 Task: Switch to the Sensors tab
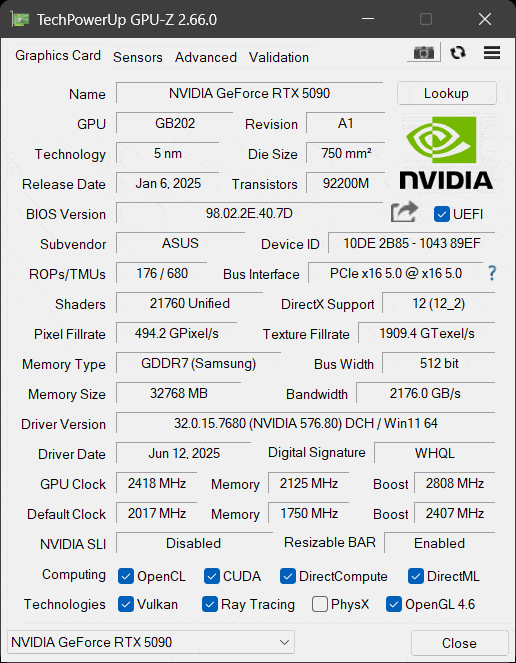pos(138,57)
